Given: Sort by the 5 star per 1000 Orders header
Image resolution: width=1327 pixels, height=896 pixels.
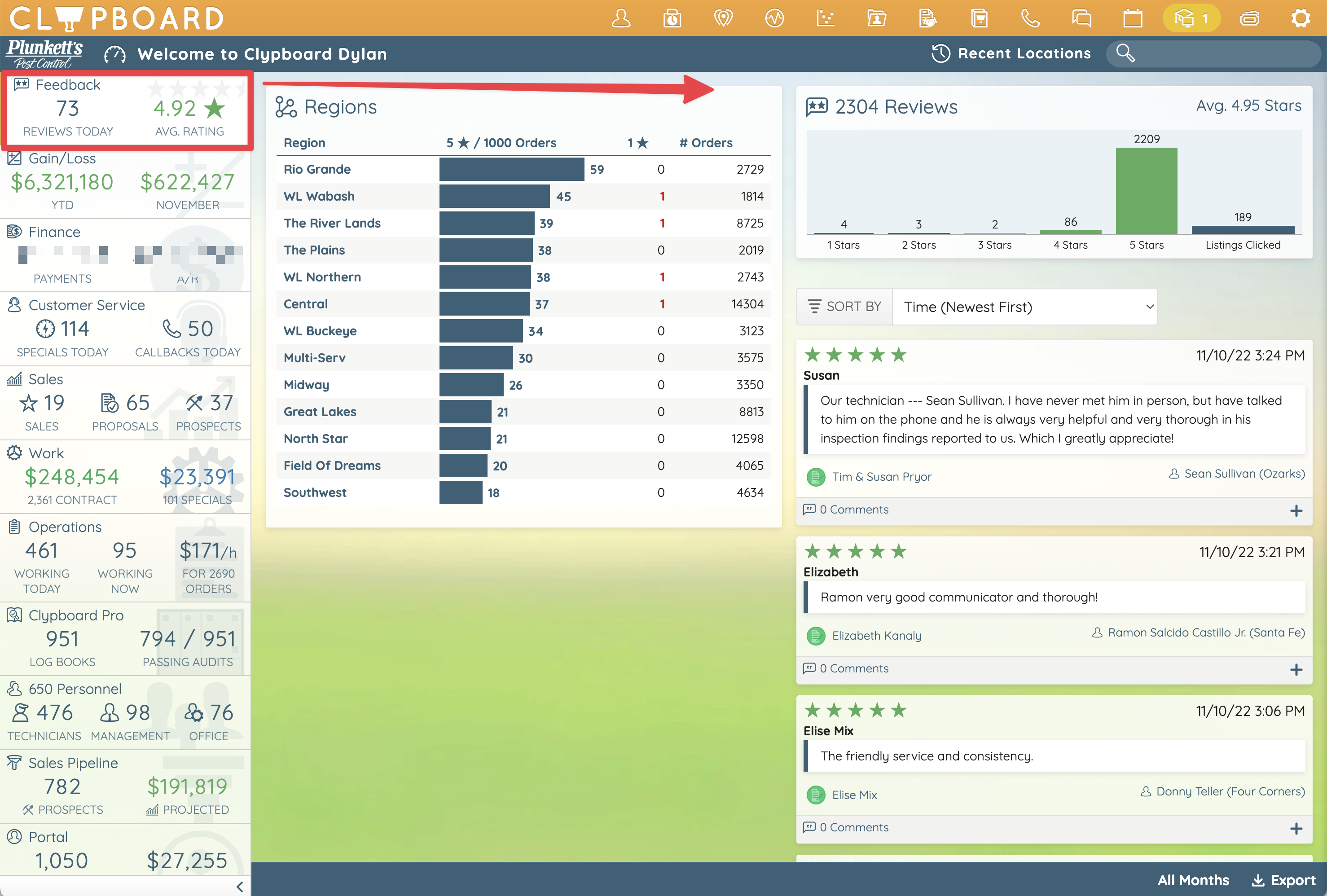Looking at the screenshot, I should [x=501, y=143].
